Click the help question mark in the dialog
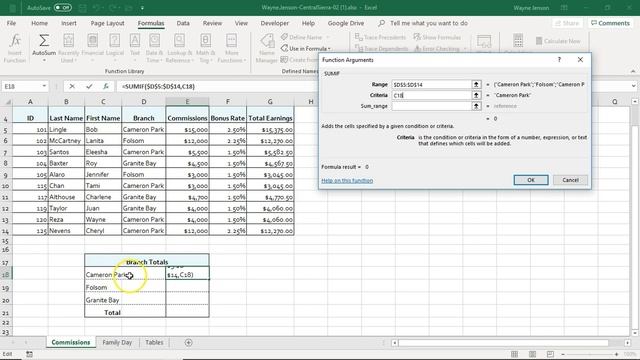 click(559, 60)
